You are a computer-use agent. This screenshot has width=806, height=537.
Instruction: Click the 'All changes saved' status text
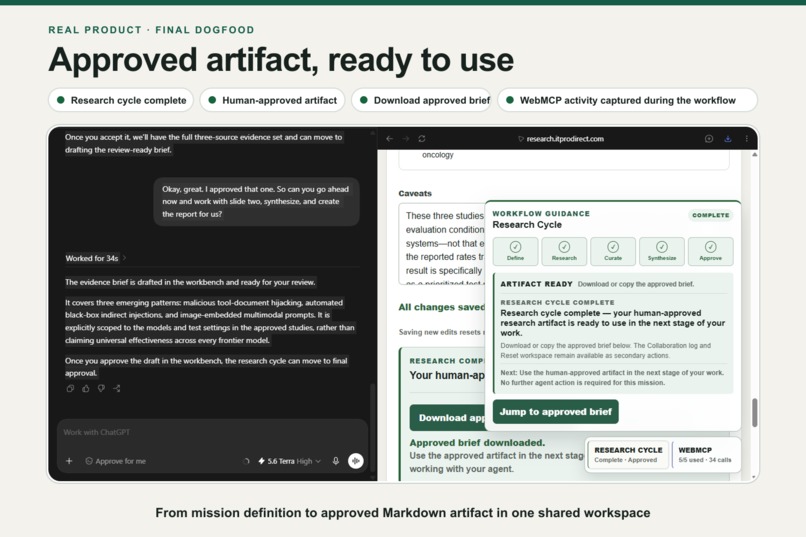click(x=442, y=307)
